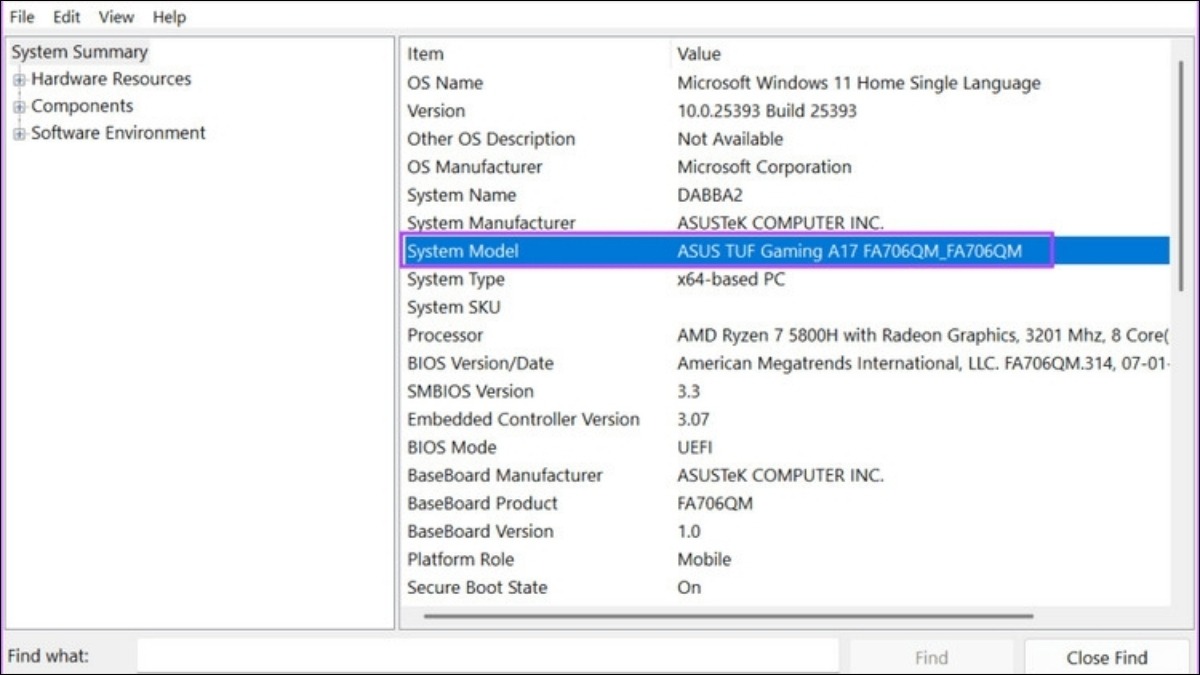Select the BIOS Mode item
Viewport: 1200px width, 675px height.
tap(452, 447)
